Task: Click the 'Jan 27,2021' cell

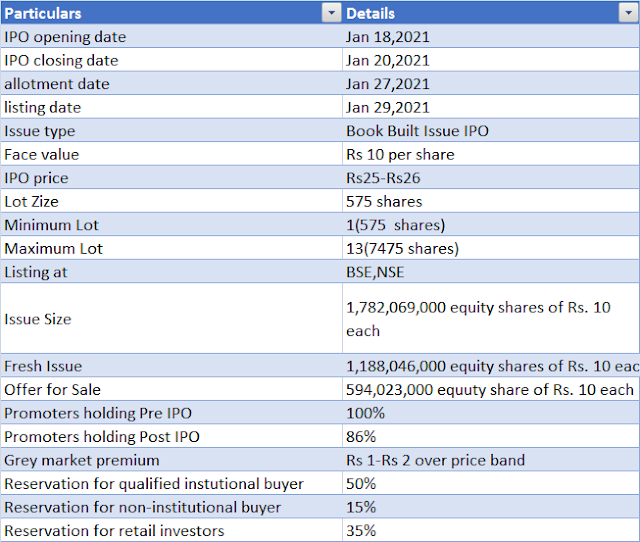Action: (x=491, y=84)
